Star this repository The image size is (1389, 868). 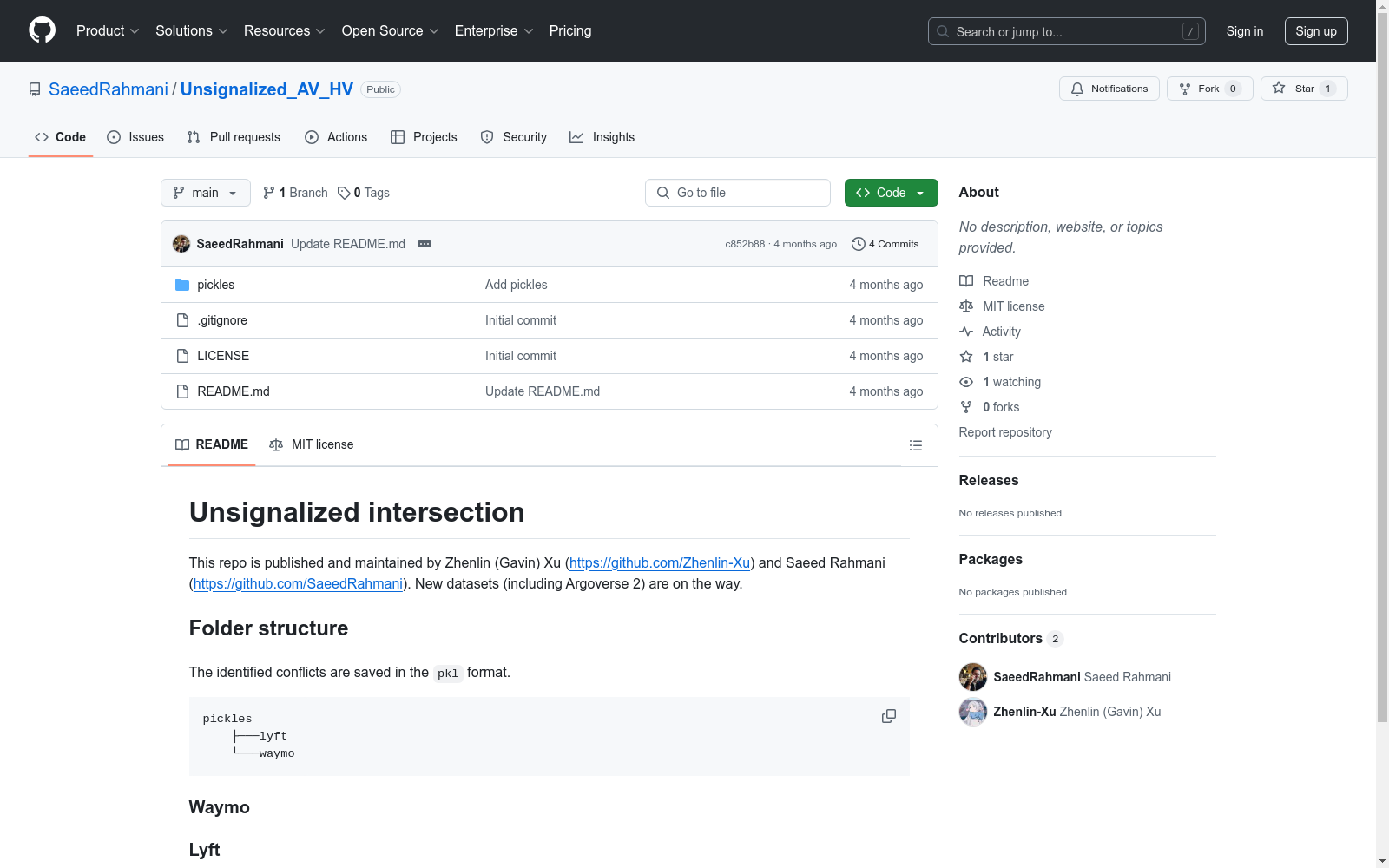pyautogui.click(x=1304, y=89)
